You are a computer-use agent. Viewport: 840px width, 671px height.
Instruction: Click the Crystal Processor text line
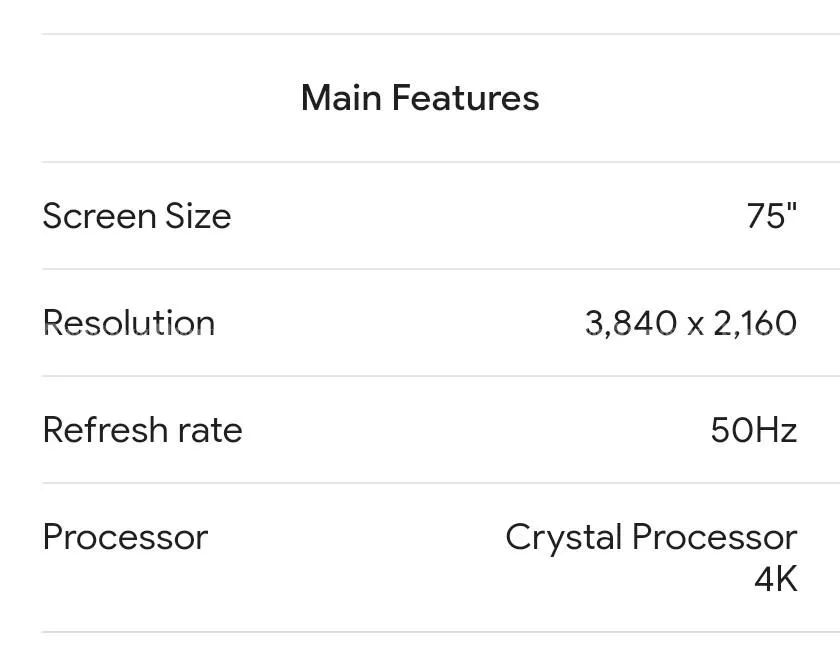point(651,537)
